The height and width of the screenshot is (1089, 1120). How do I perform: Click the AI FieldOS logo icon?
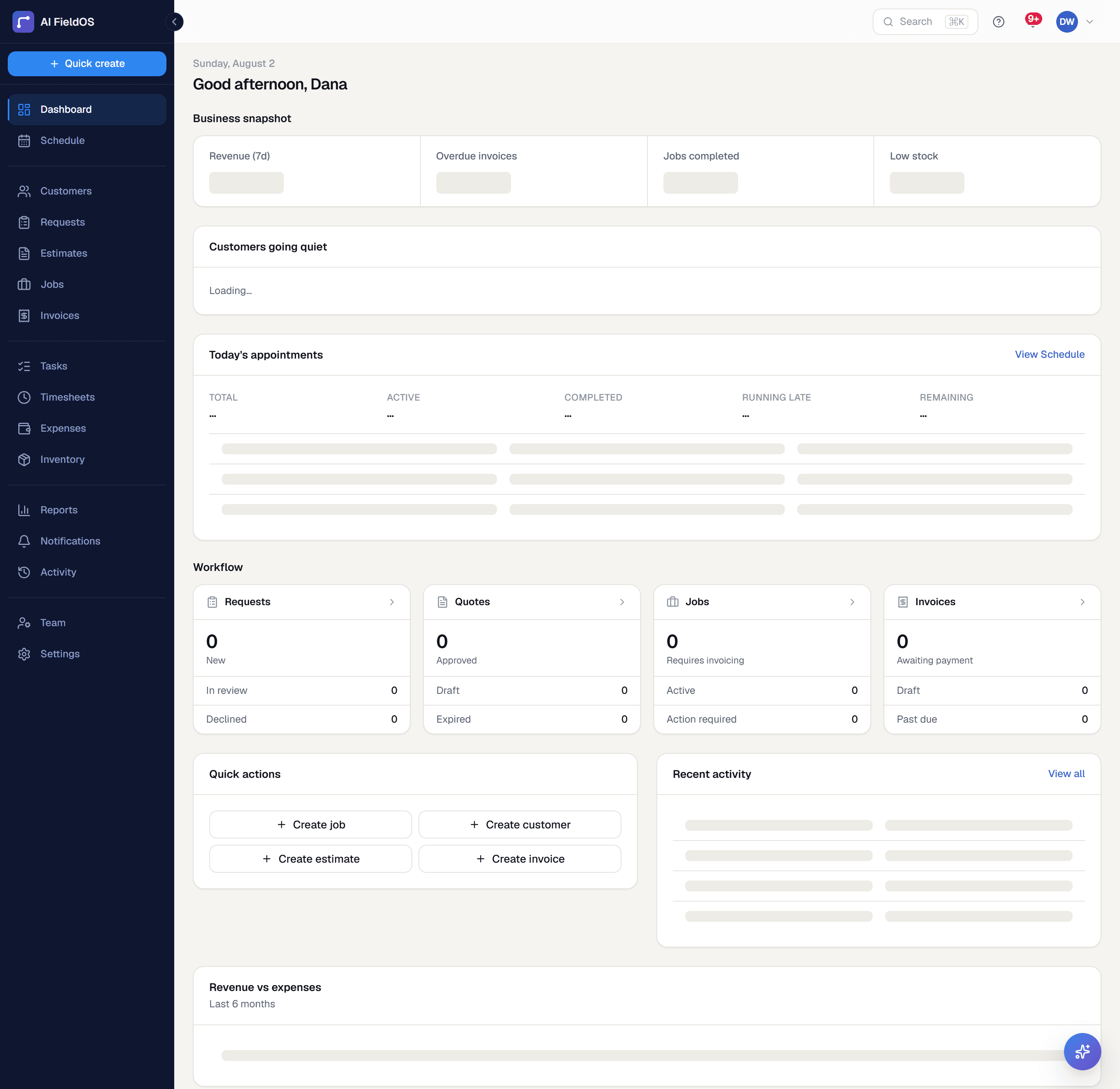tap(23, 22)
